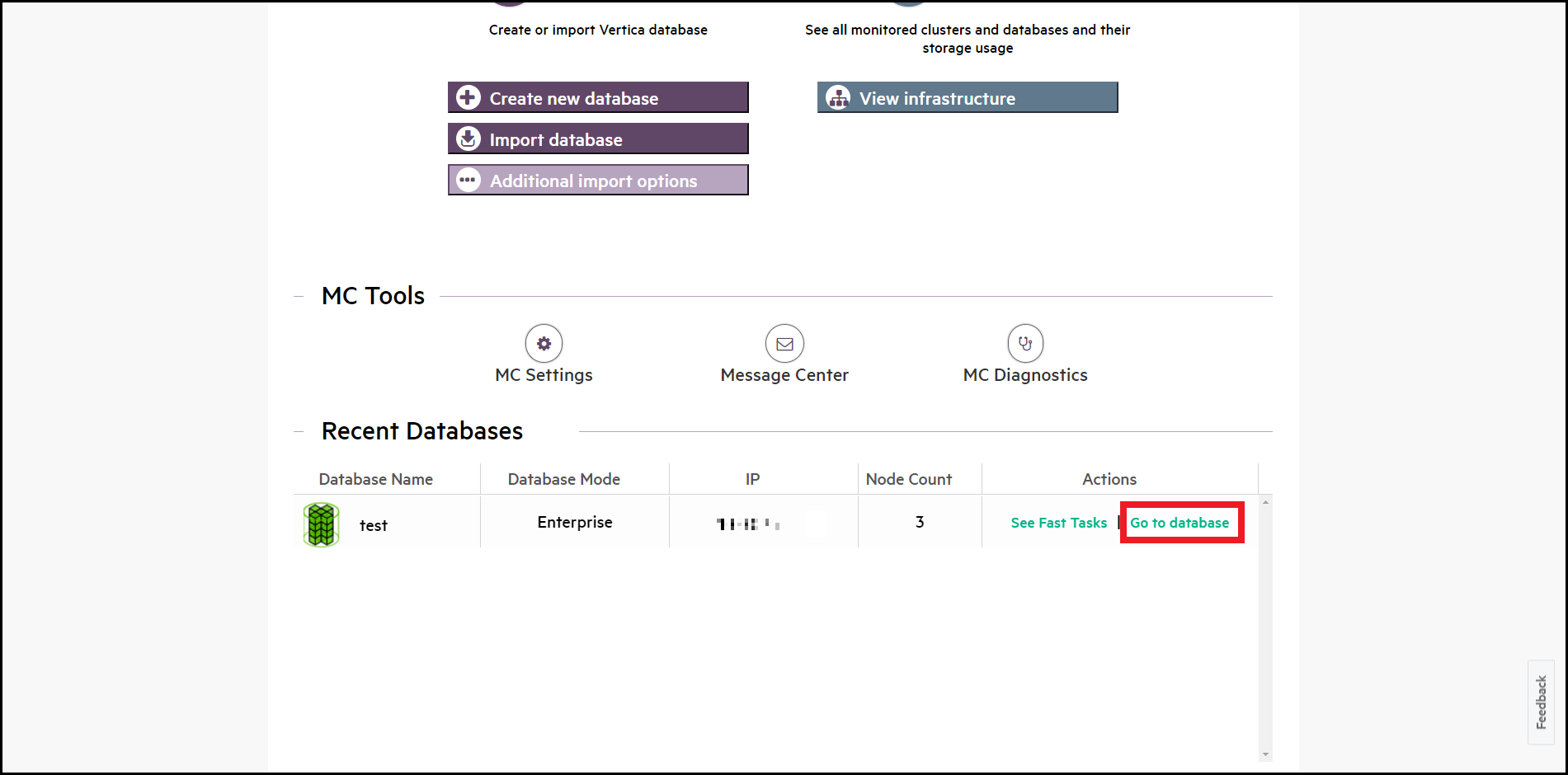The height and width of the screenshot is (775, 1568).
Task: Open See Fast Tasks for test database
Action: pos(1058,523)
